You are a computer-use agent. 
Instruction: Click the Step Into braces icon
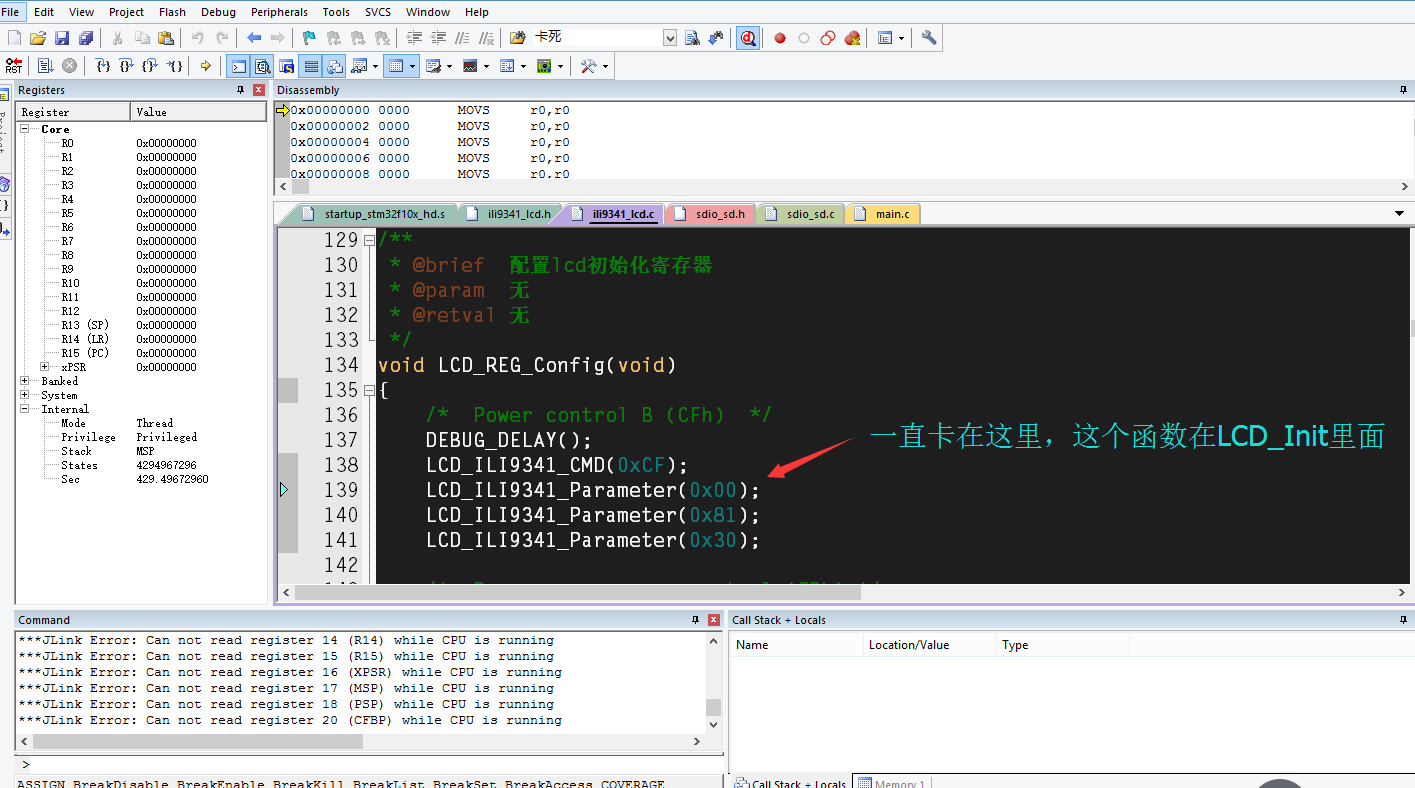coord(102,66)
